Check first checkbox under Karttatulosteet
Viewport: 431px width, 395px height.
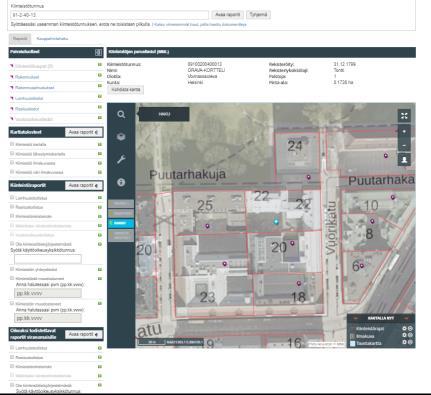click(x=12, y=144)
